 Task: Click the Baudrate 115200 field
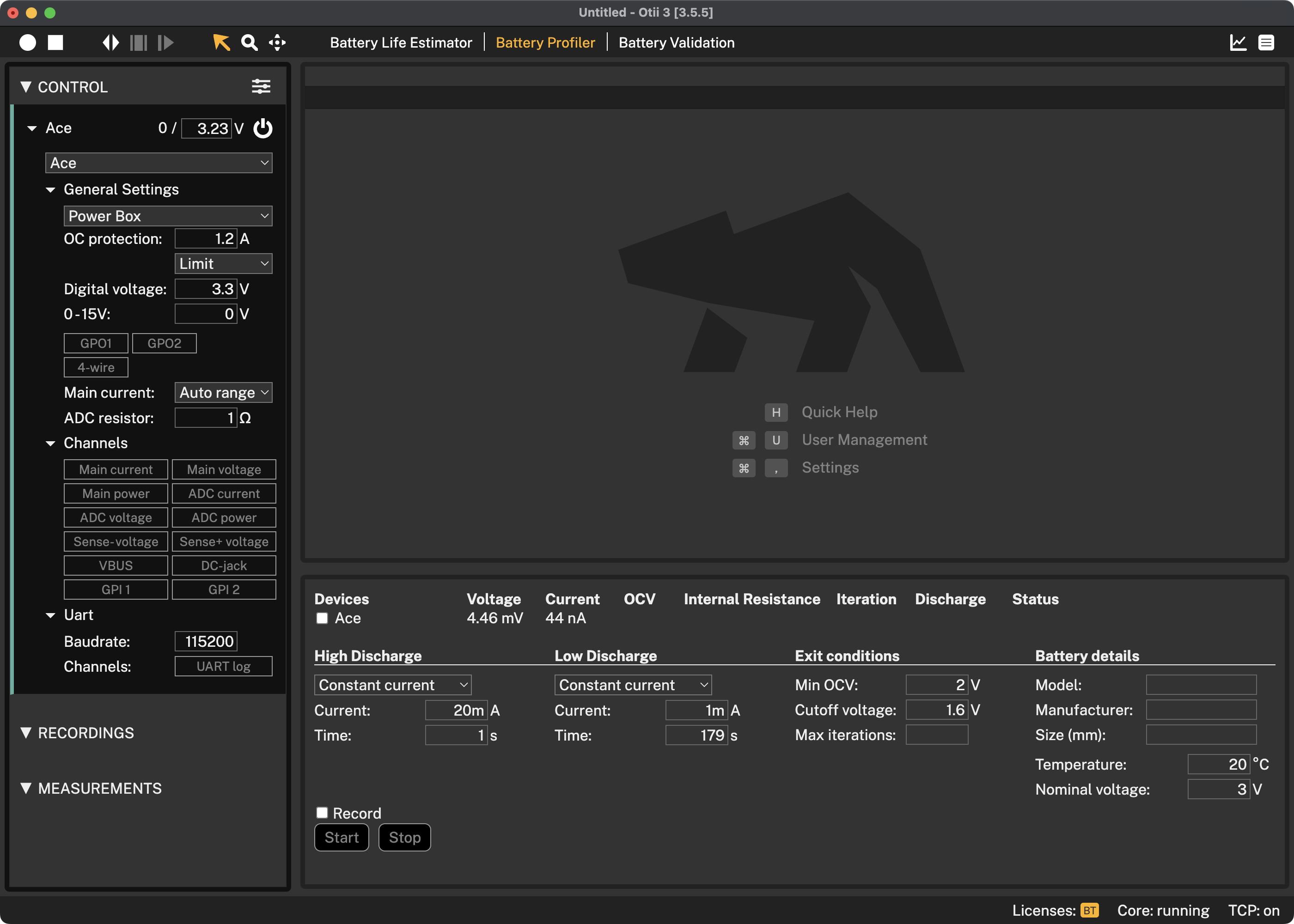[x=206, y=641]
